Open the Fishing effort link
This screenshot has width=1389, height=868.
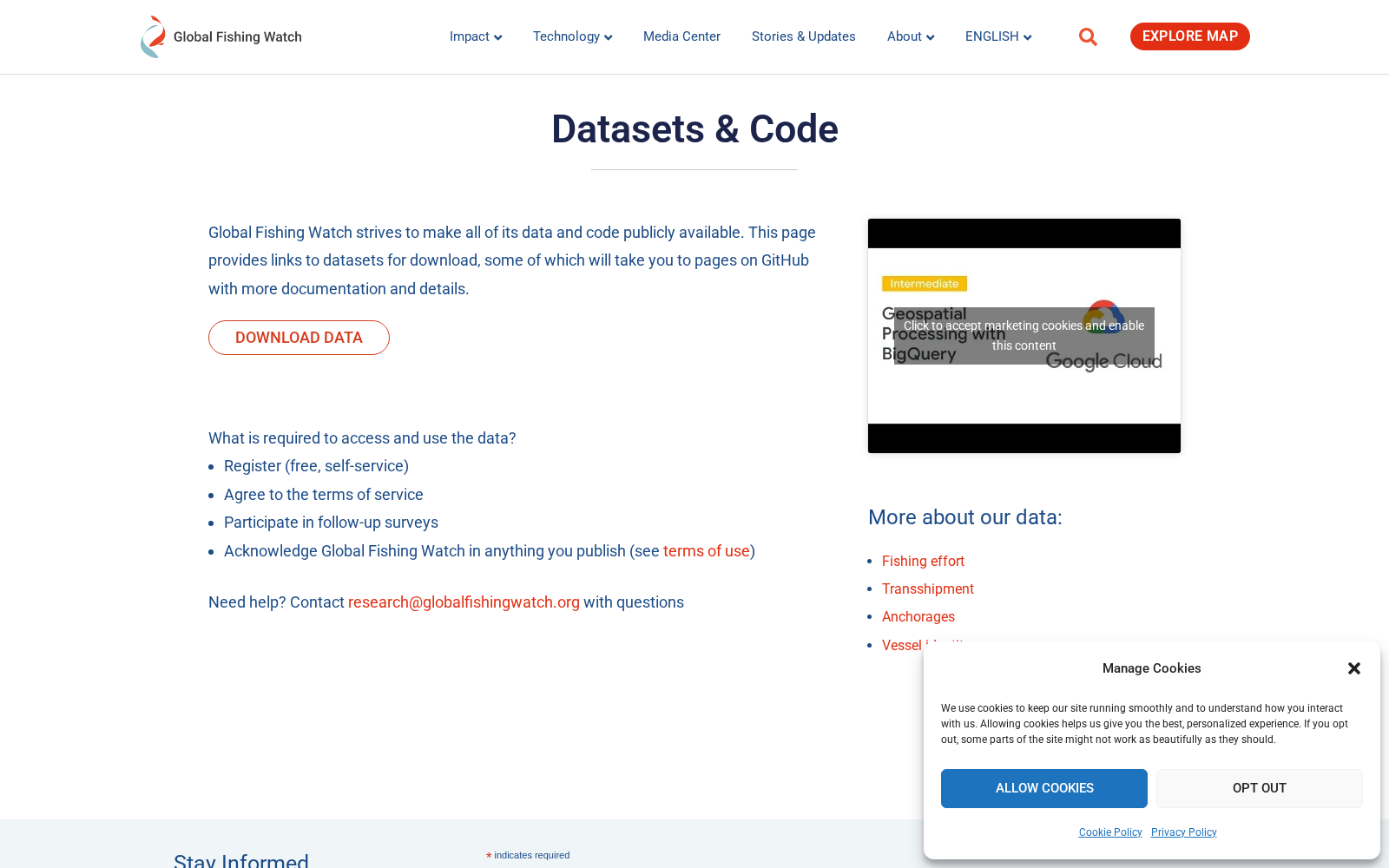pyautogui.click(x=923, y=562)
